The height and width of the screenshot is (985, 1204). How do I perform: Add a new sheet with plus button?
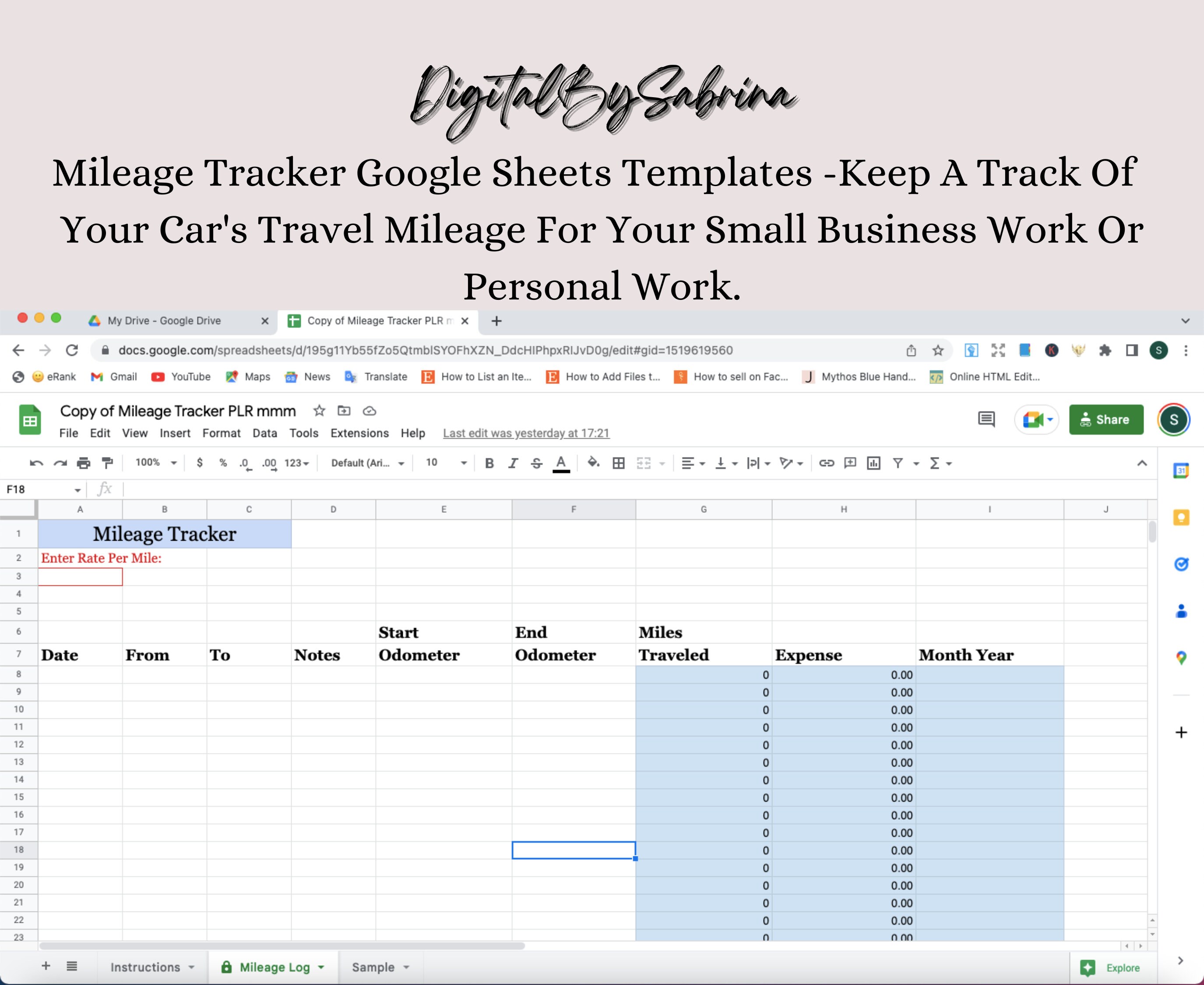tap(46, 966)
